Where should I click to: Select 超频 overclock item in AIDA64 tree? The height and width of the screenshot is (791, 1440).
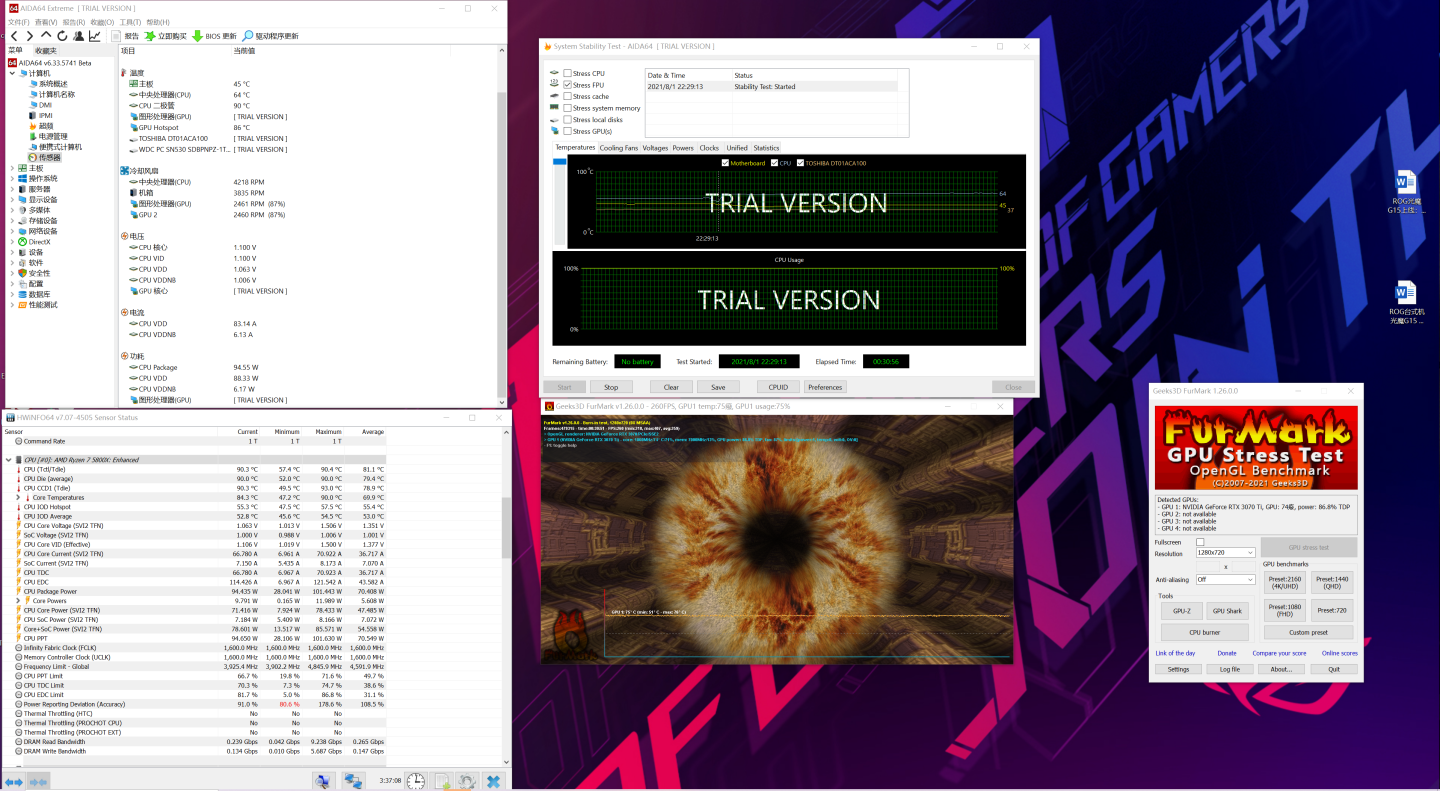pyautogui.click(x=40, y=126)
